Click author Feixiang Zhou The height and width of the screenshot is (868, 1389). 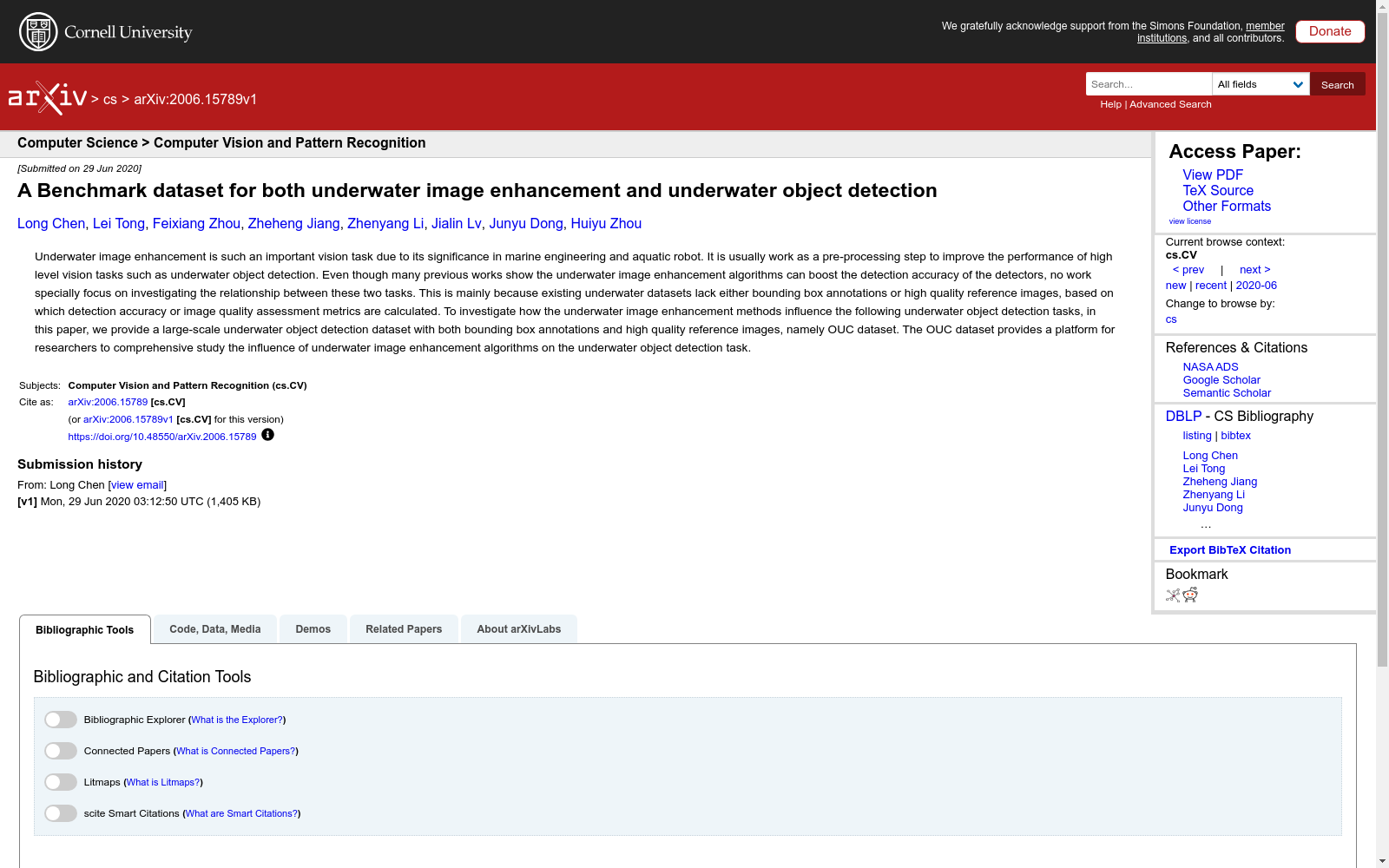196,223
